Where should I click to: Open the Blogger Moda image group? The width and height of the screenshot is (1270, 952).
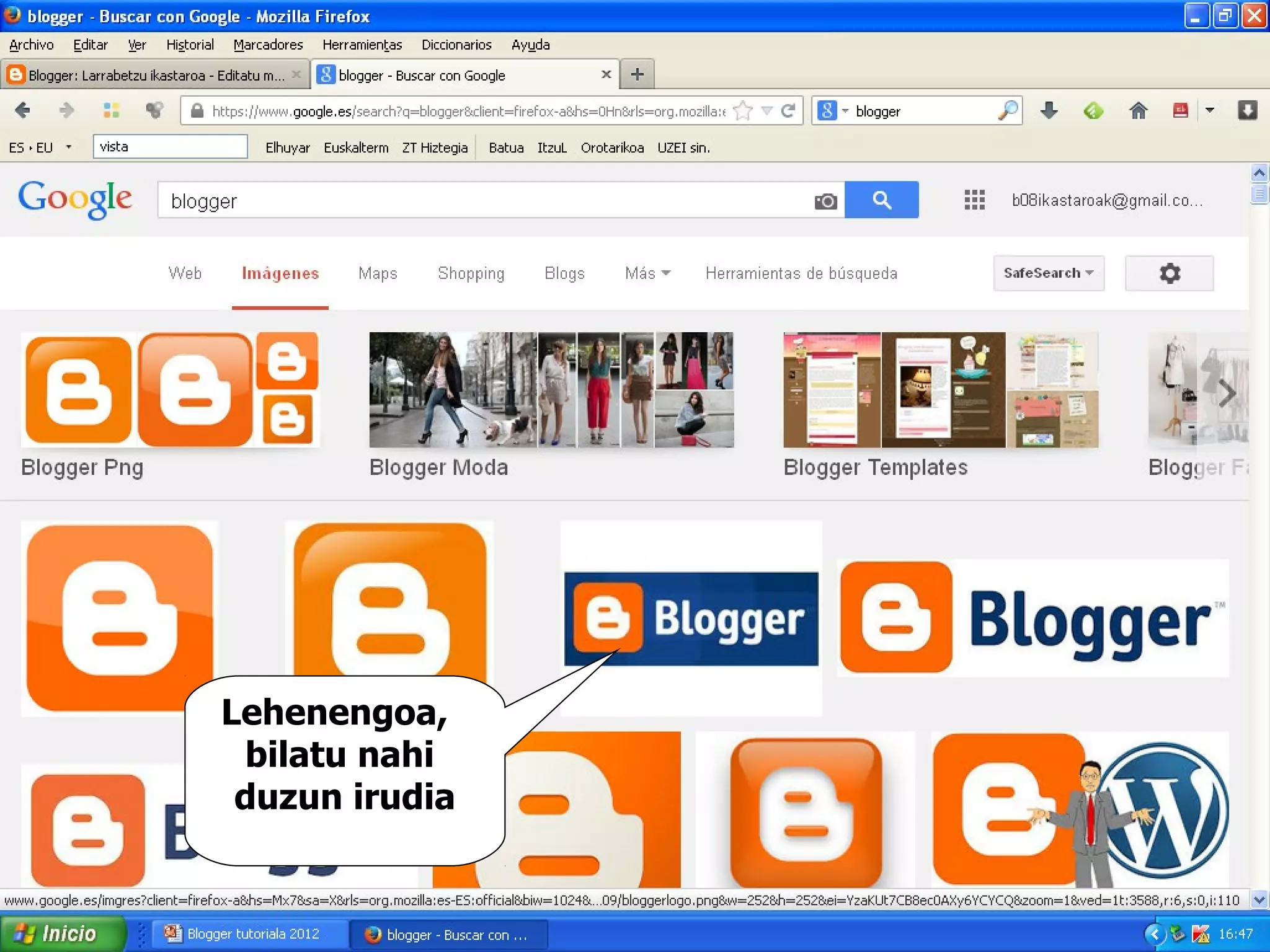click(x=551, y=390)
